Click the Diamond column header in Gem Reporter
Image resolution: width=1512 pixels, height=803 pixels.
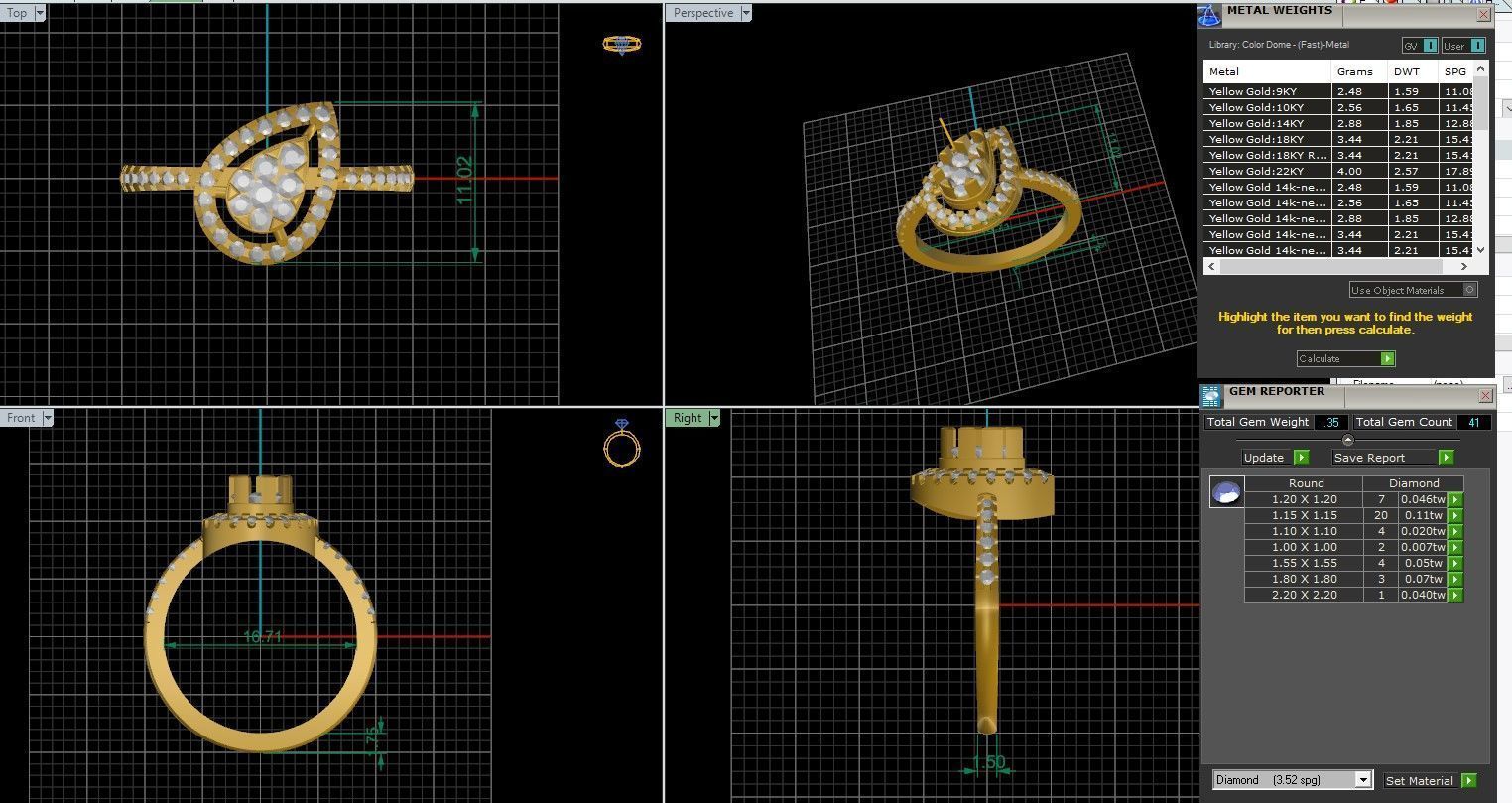pyautogui.click(x=1414, y=483)
